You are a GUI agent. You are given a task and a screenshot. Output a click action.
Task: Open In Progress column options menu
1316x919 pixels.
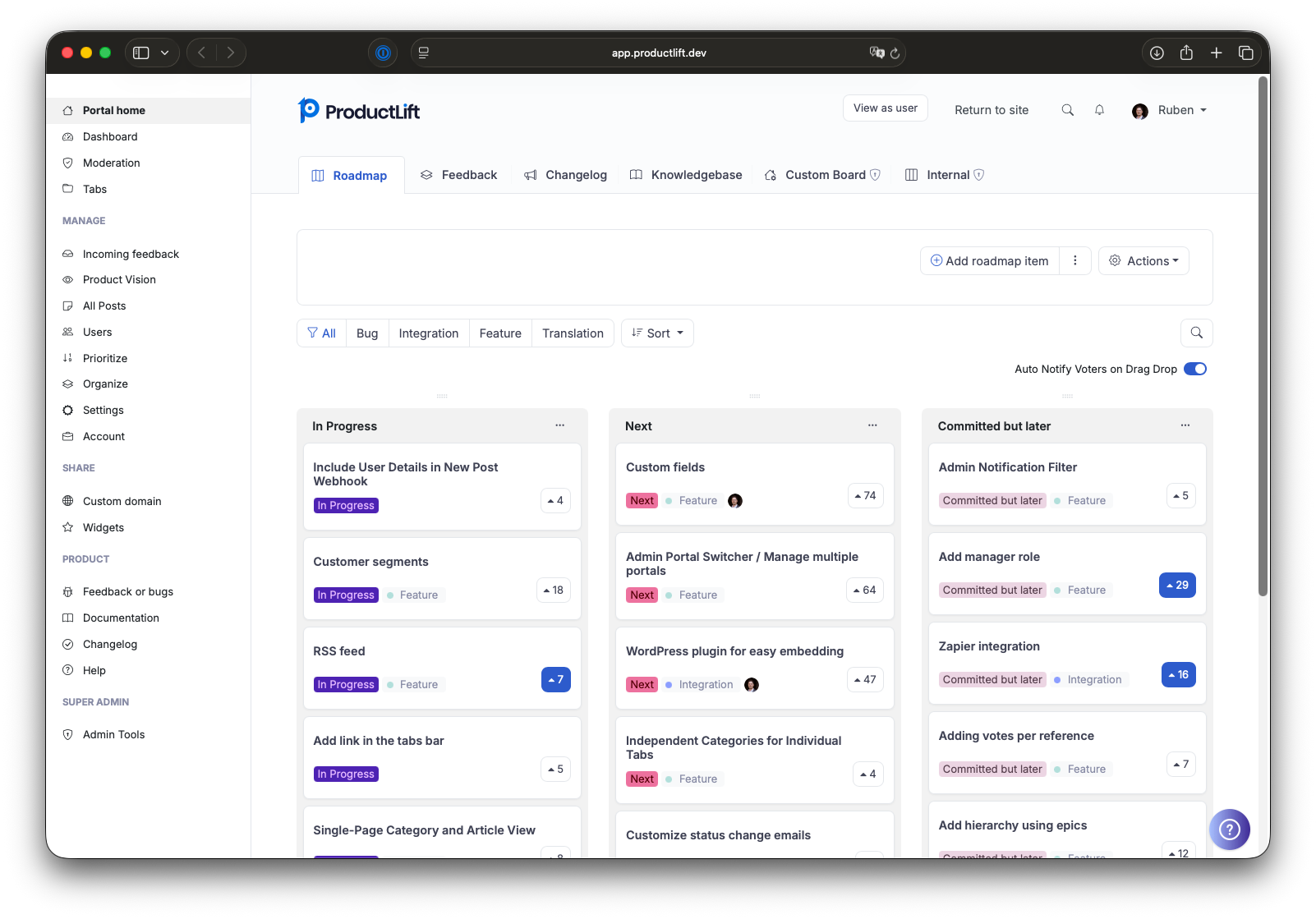tap(559, 425)
